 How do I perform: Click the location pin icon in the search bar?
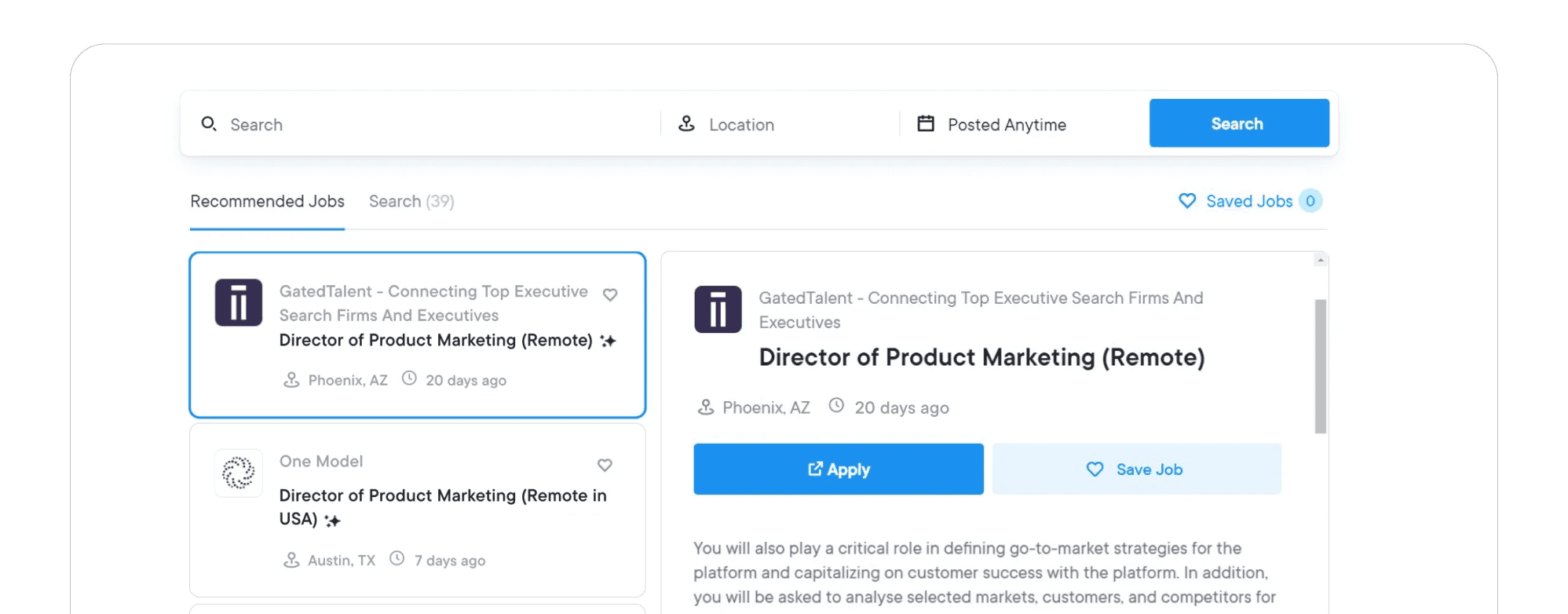tap(686, 124)
